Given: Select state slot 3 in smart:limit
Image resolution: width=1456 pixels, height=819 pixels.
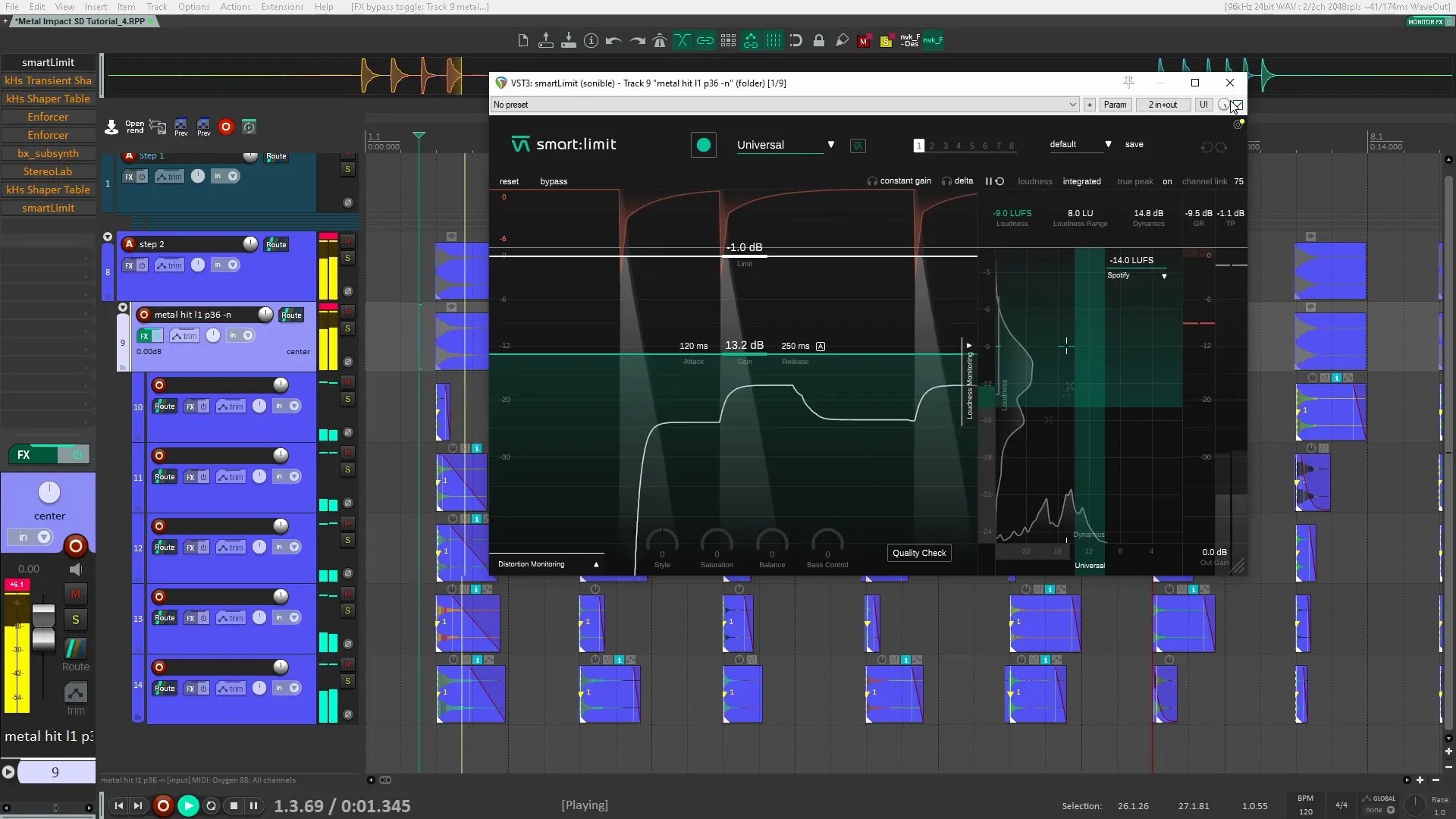Looking at the screenshot, I should tap(946, 146).
